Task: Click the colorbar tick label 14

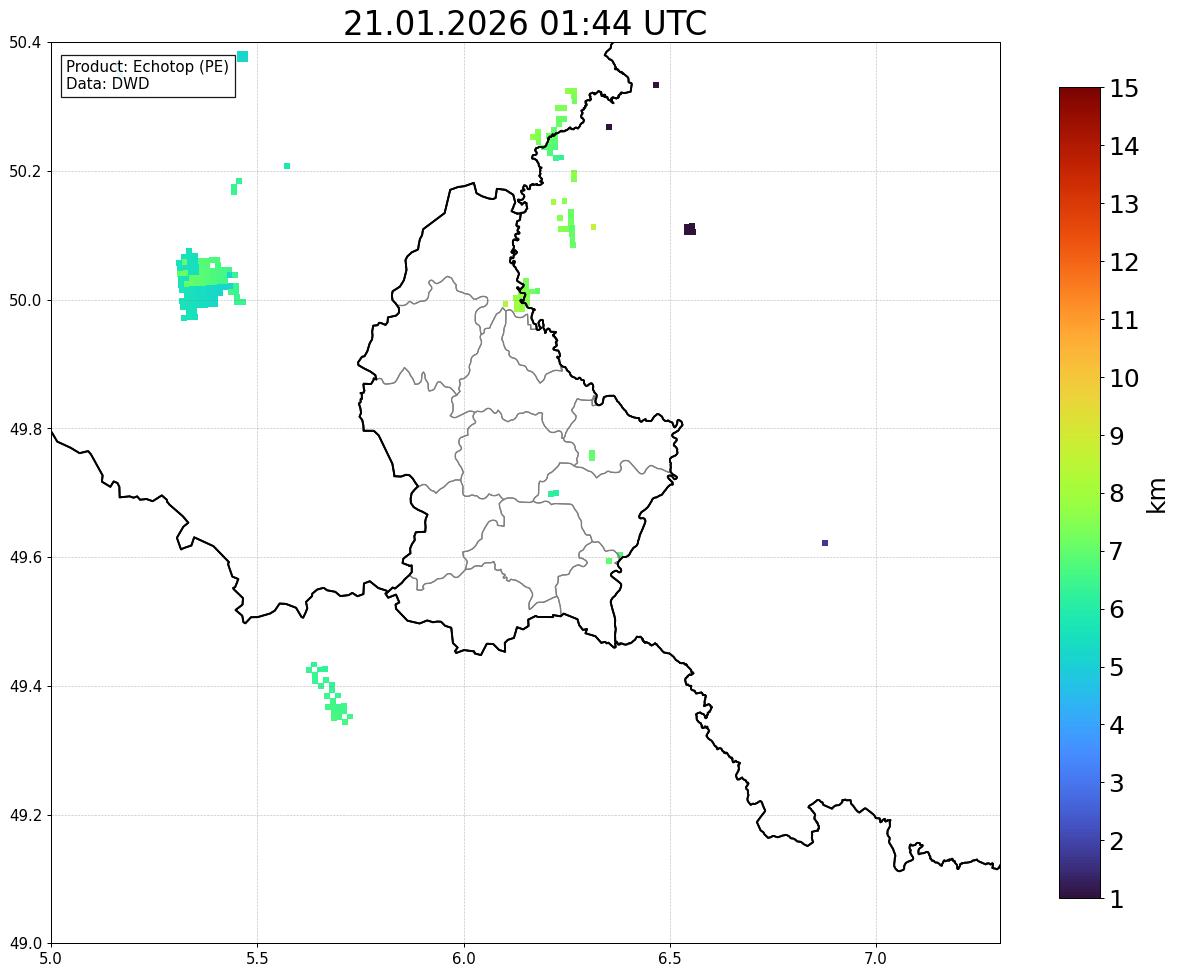Action: tap(1124, 147)
